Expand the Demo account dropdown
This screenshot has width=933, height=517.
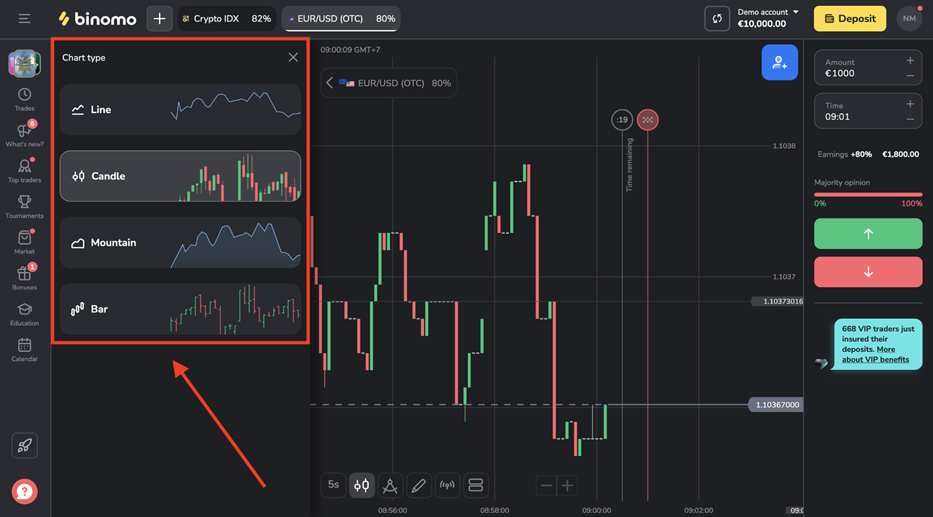768,18
